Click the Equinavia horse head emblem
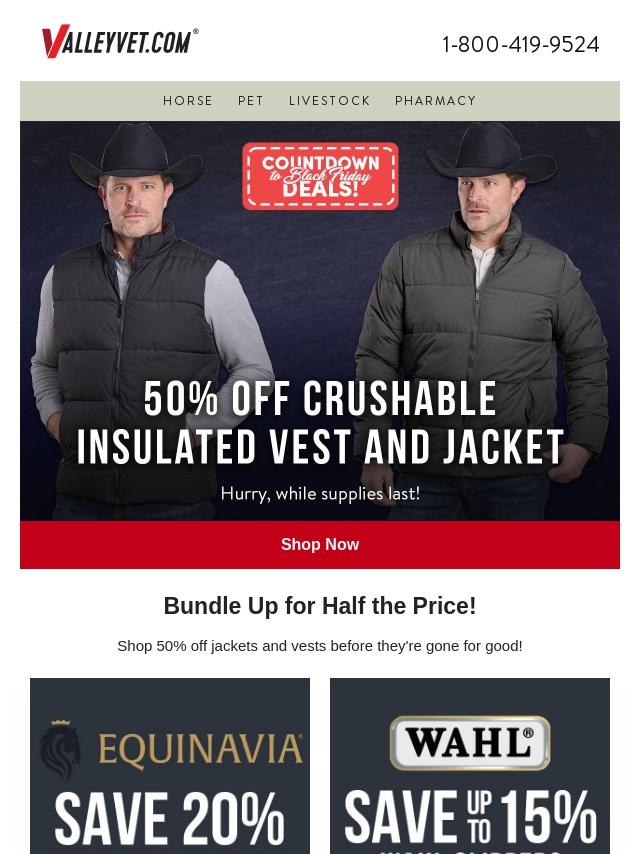 tap(60, 749)
